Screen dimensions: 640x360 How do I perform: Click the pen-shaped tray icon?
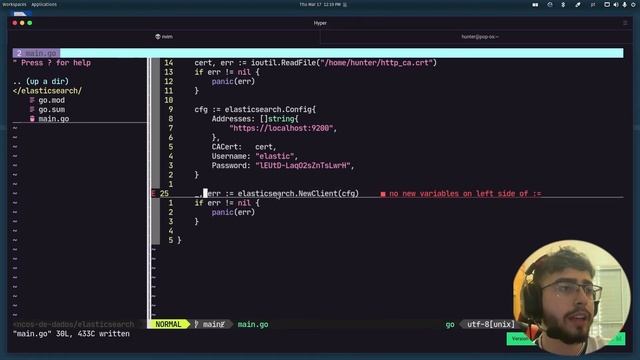coord(578,4)
